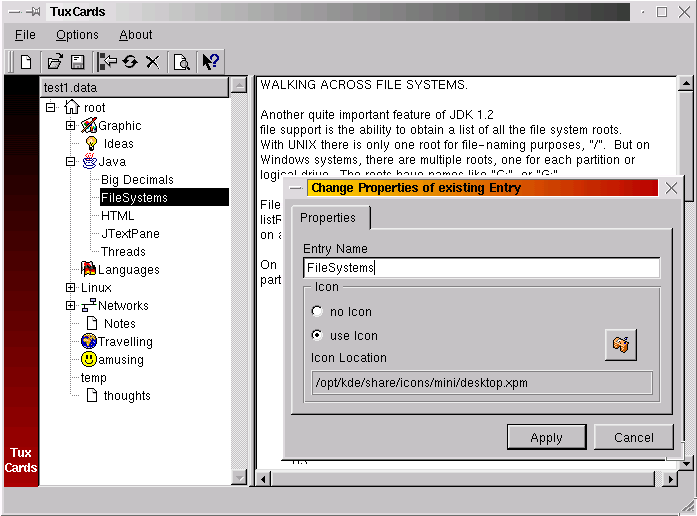Viewport: 697px width, 516px height.
Task: Expand the Graphic tree node
Action: 70,126
